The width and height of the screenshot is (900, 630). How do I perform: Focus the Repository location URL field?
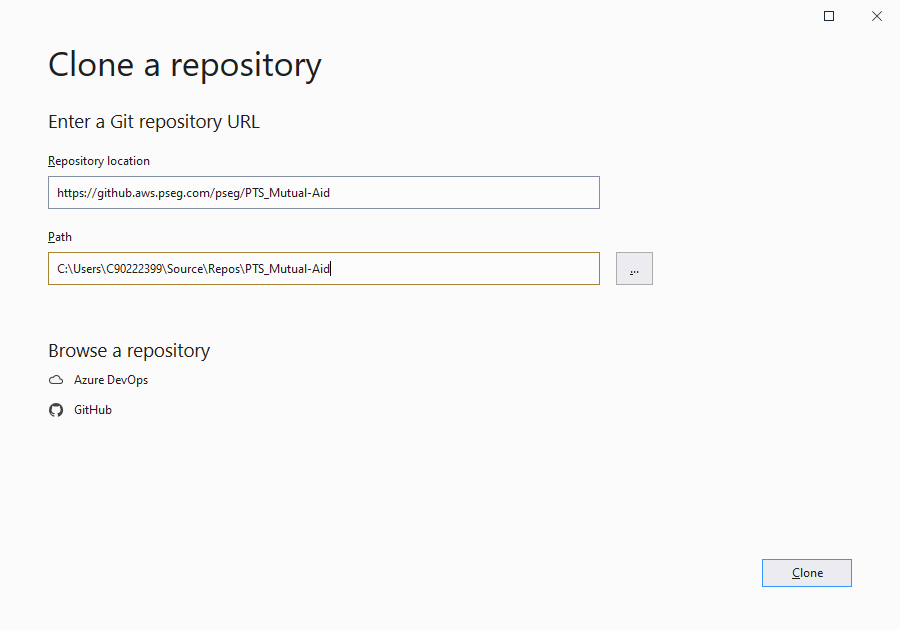(x=323, y=193)
